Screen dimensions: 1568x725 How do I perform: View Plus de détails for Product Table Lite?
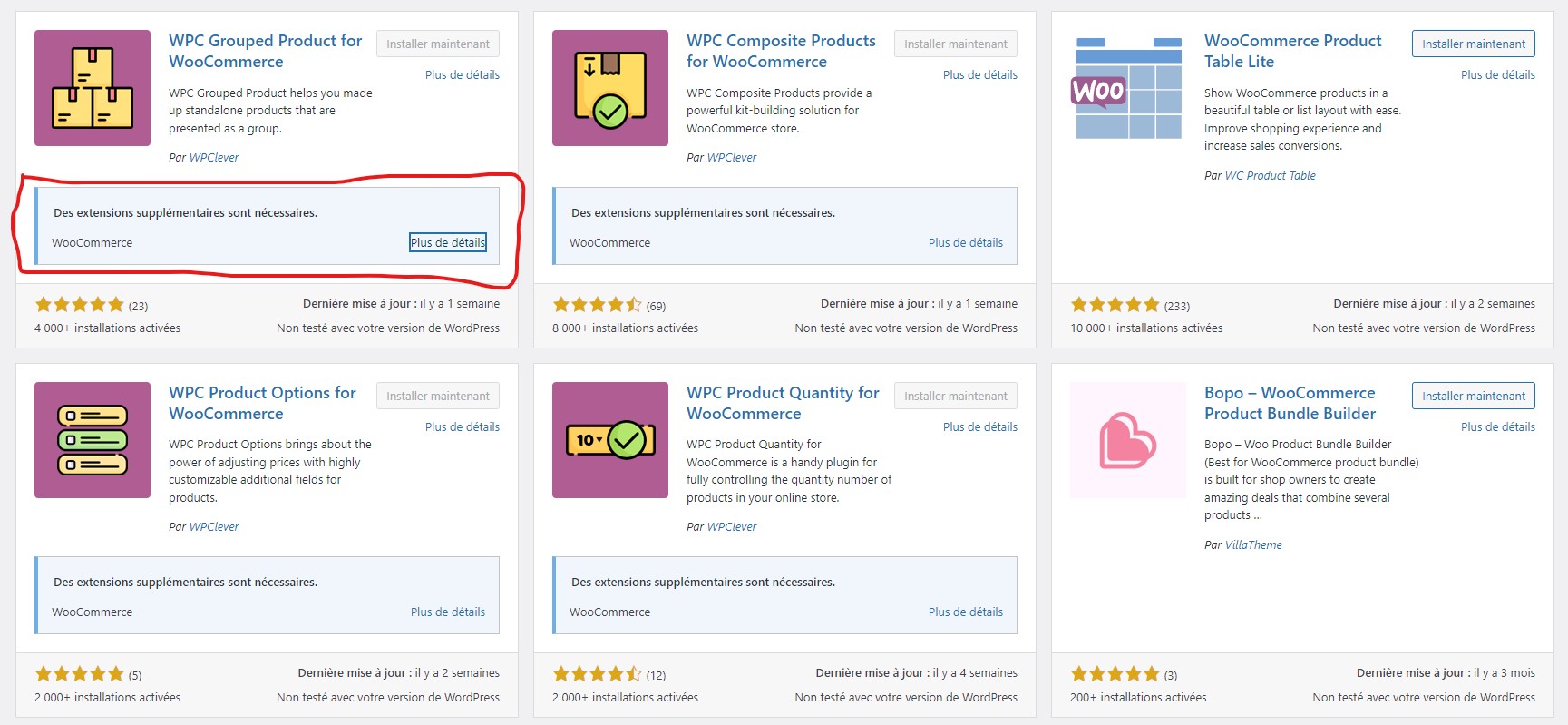pyautogui.click(x=1498, y=74)
